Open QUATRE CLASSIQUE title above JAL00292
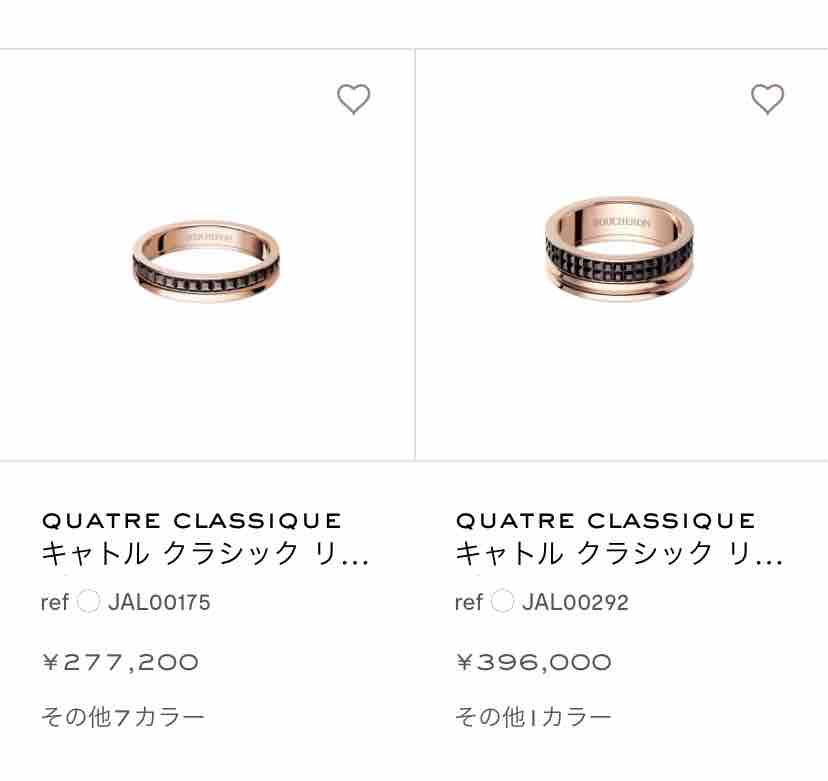 click(x=606, y=521)
